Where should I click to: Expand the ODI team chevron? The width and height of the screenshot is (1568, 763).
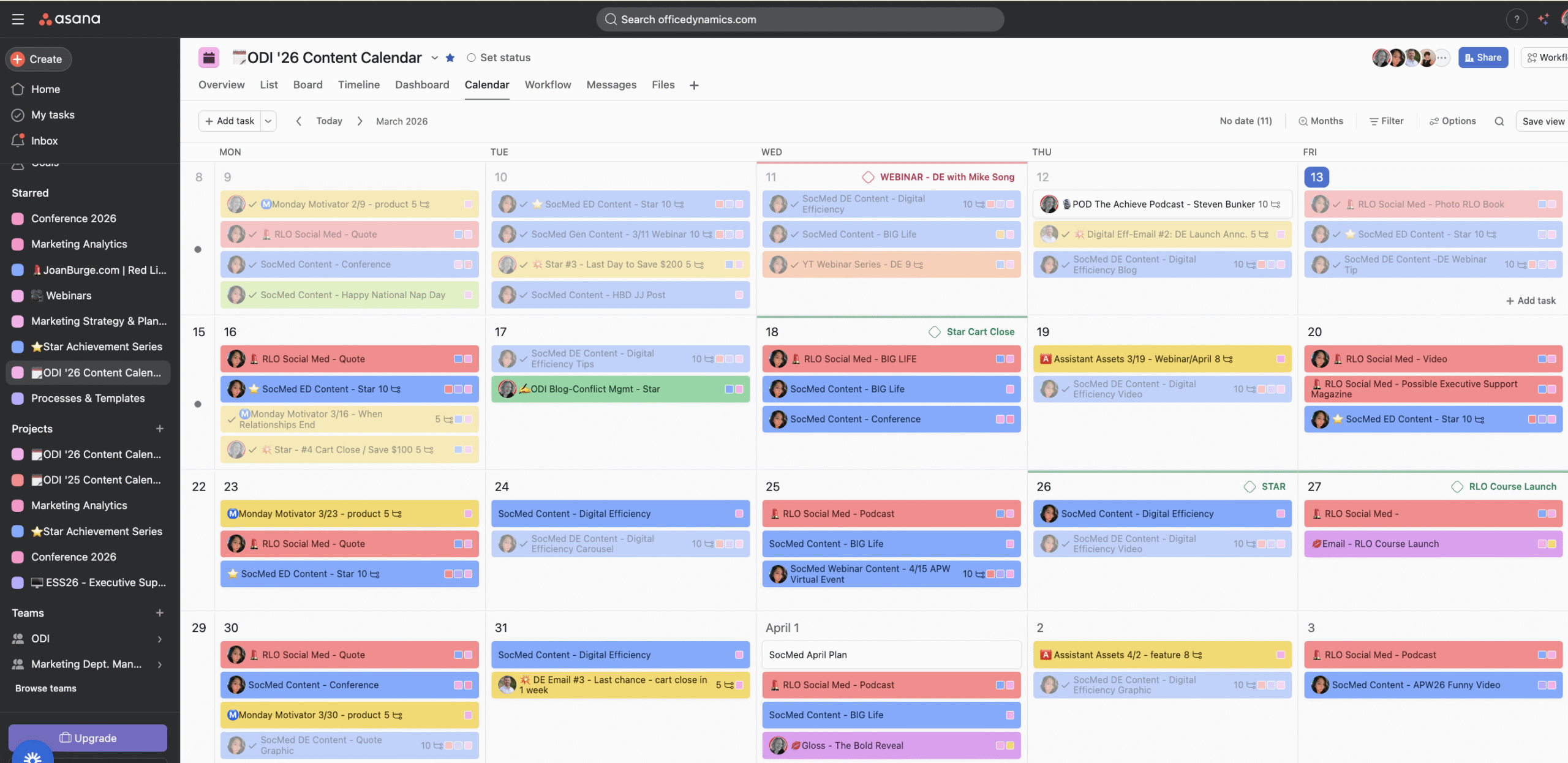click(x=160, y=639)
